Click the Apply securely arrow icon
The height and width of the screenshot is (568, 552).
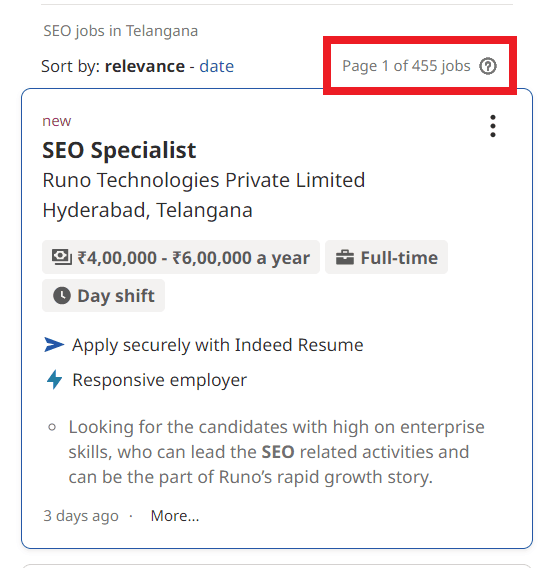point(54,344)
